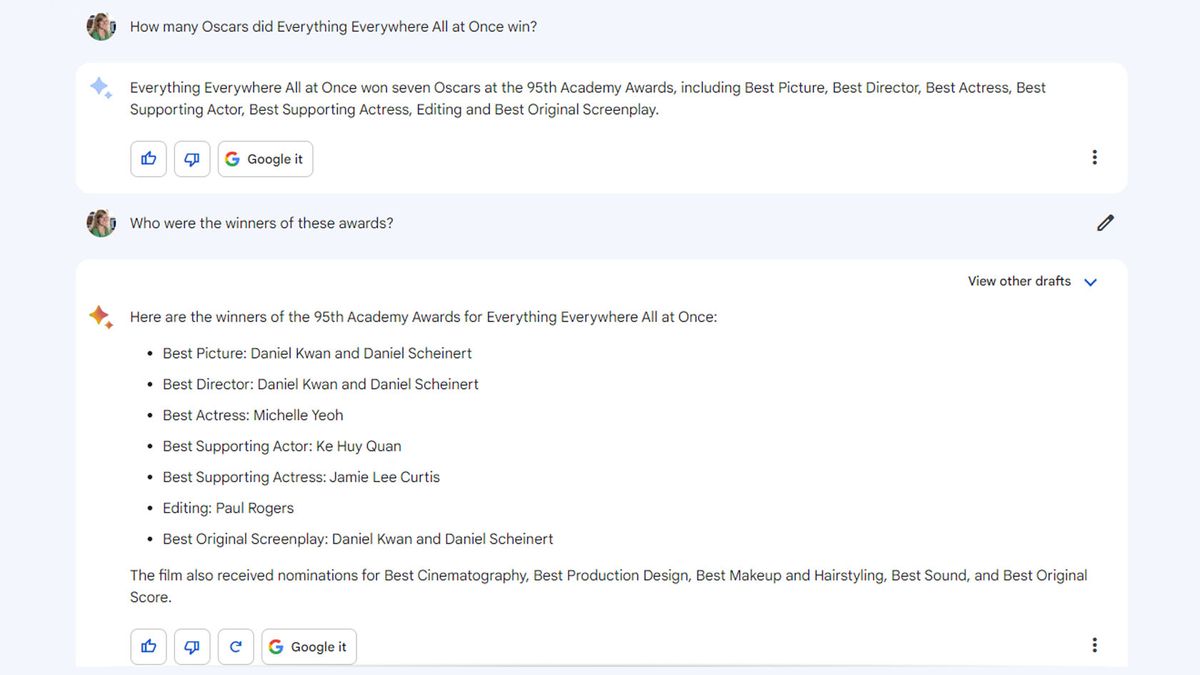1200x675 pixels.
Task: Click user avatar beside second question
Action: pos(101,223)
